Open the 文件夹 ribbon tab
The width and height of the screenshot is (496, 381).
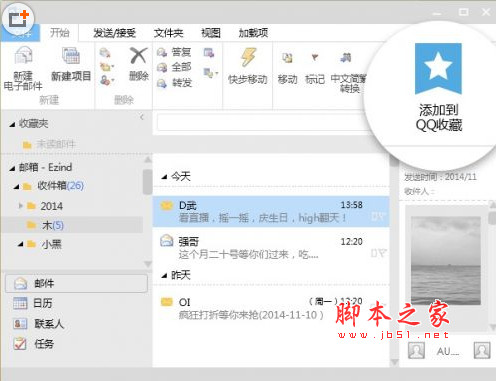(168, 33)
